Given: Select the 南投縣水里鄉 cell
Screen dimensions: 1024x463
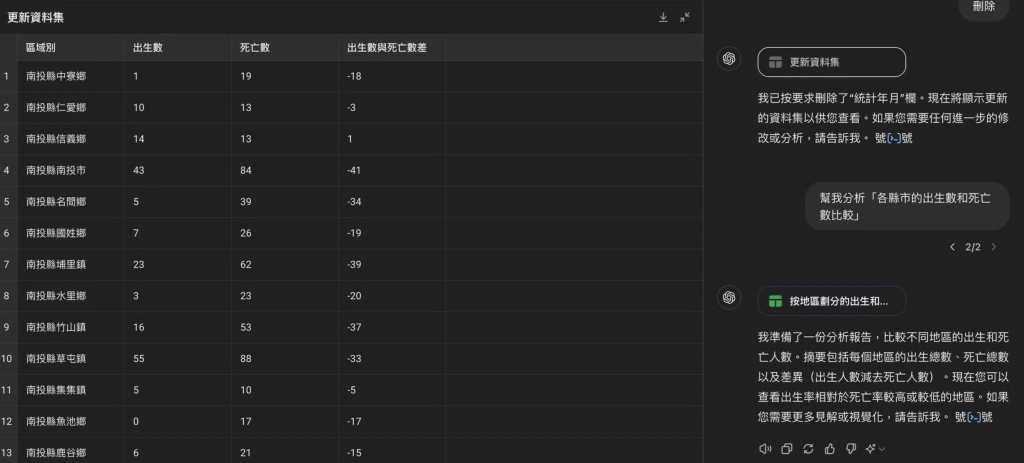Looking at the screenshot, I should 71,296.
